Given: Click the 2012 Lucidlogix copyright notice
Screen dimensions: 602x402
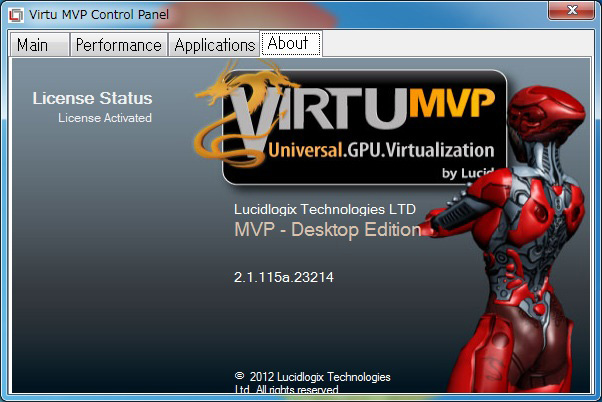Looking at the screenshot, I should (312, 383).
